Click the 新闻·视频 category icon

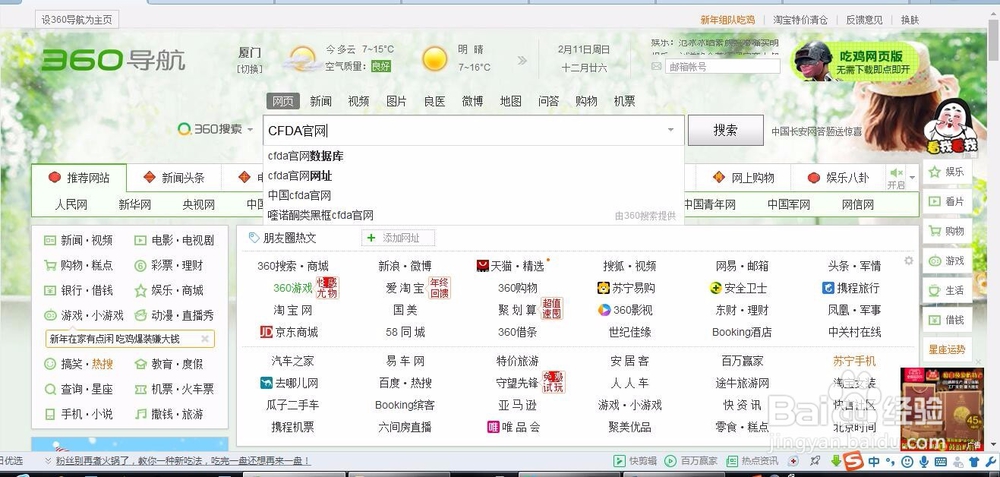tap(50, 240)
